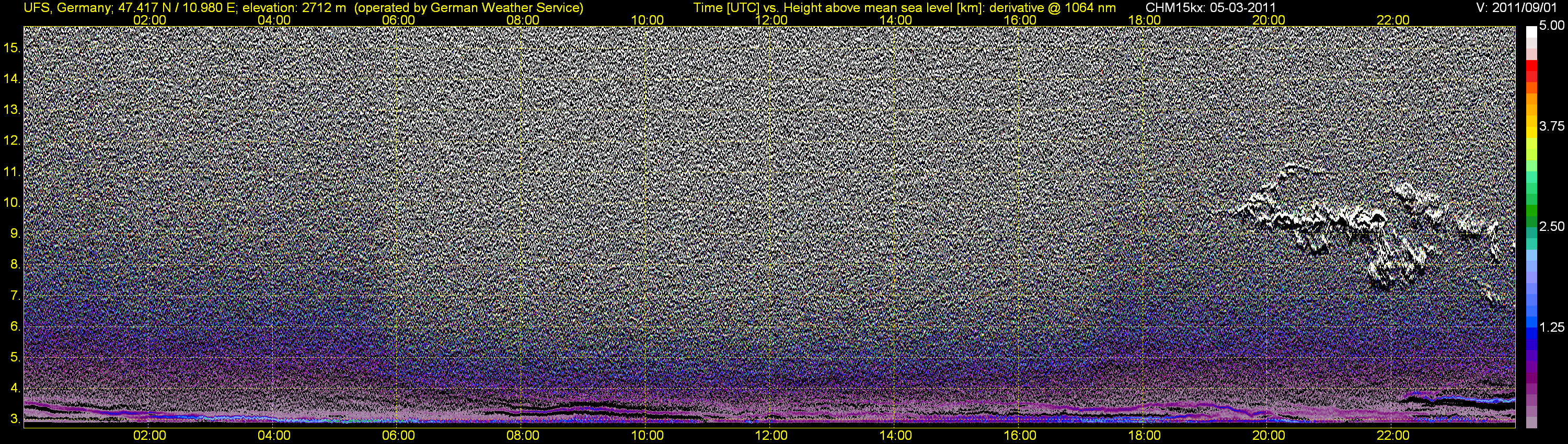
Task: Click the '02:00' label on the bottom time axis
Action: (x=149, y=436)
